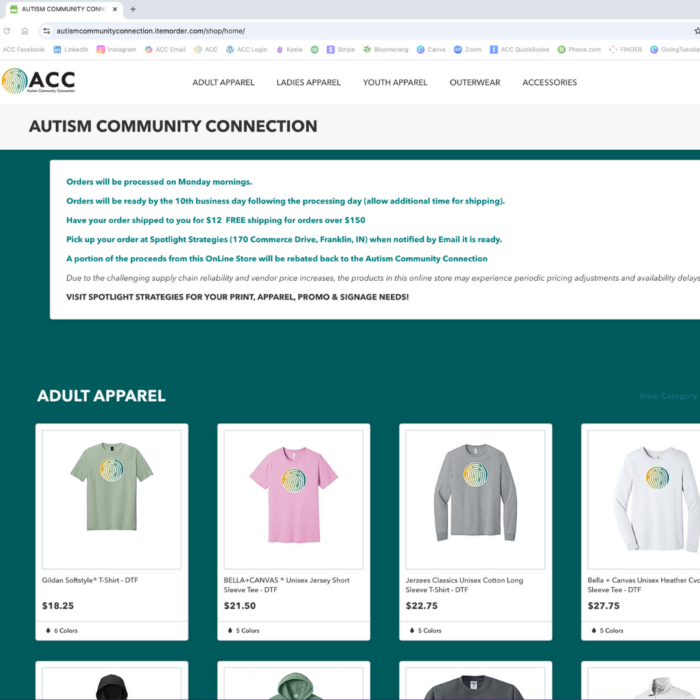The width and height of the screenshot is (700, 700).
Task: Open the Ladies Apparel menu
Action: (x=308, y=83)
